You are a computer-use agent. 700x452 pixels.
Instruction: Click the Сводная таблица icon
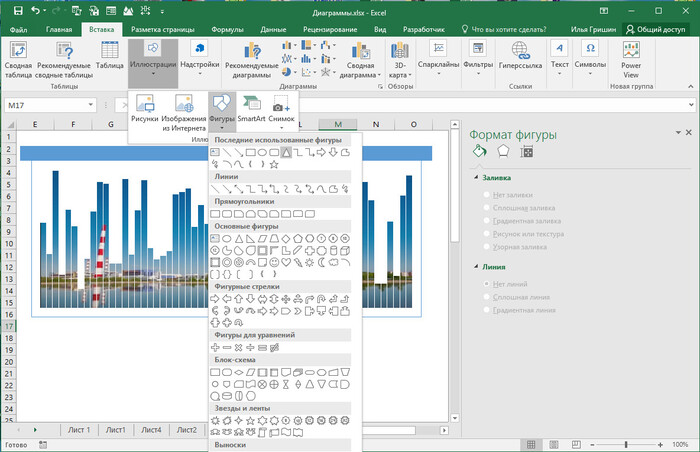pos(18,50)
